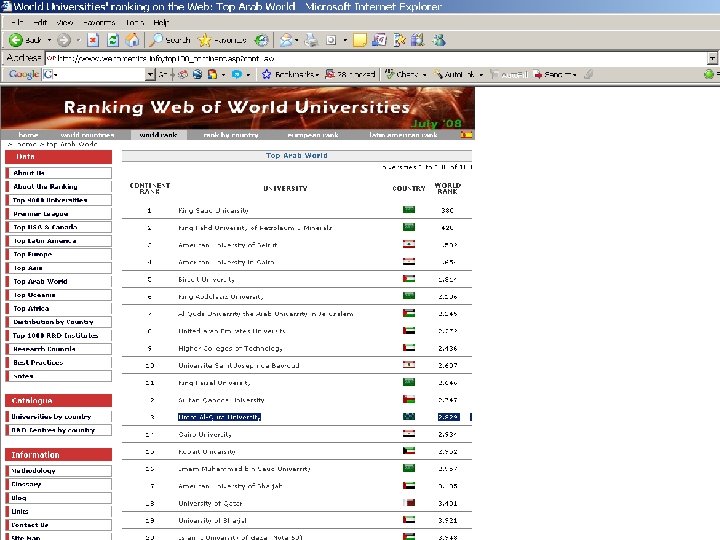Viewport: 720px width, 540px height.
Task: Click into the Google toolbar search box
Action: [x=95, y=74]
